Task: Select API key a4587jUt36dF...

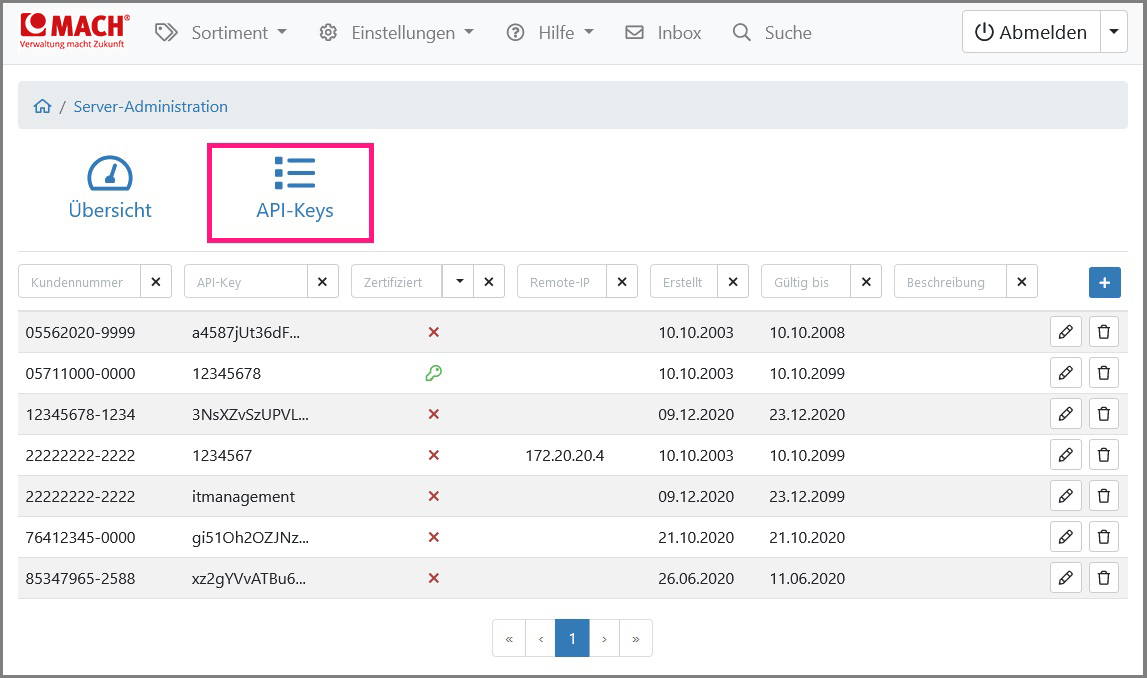Action: pyautogui.click(x=246, y=332)
